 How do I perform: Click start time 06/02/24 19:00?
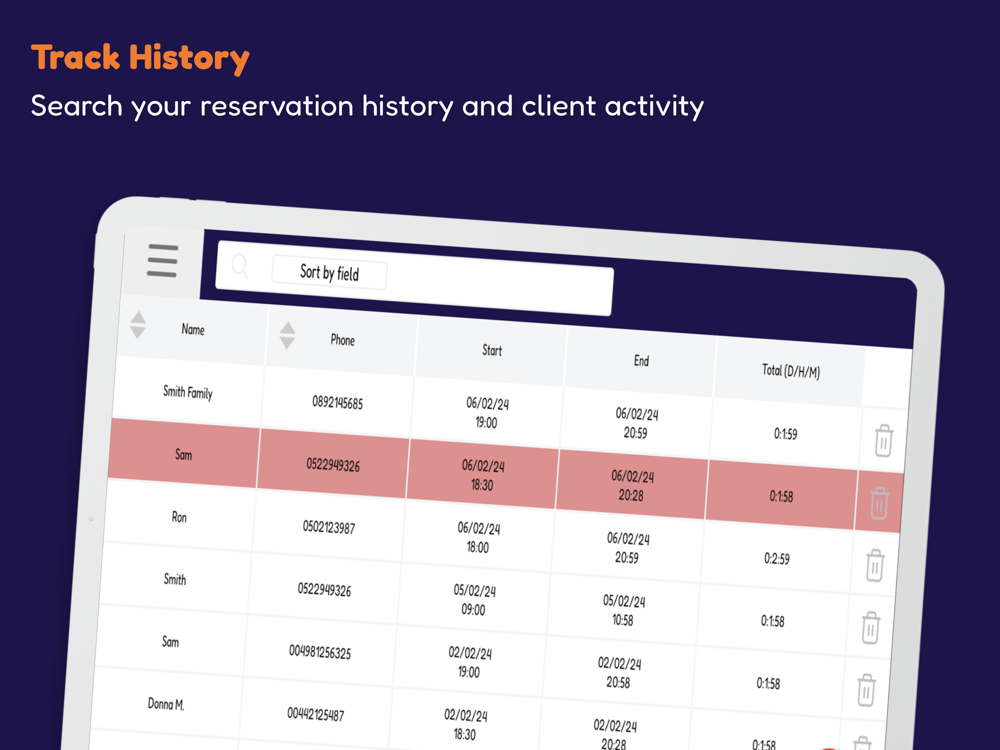click(487, 413)
